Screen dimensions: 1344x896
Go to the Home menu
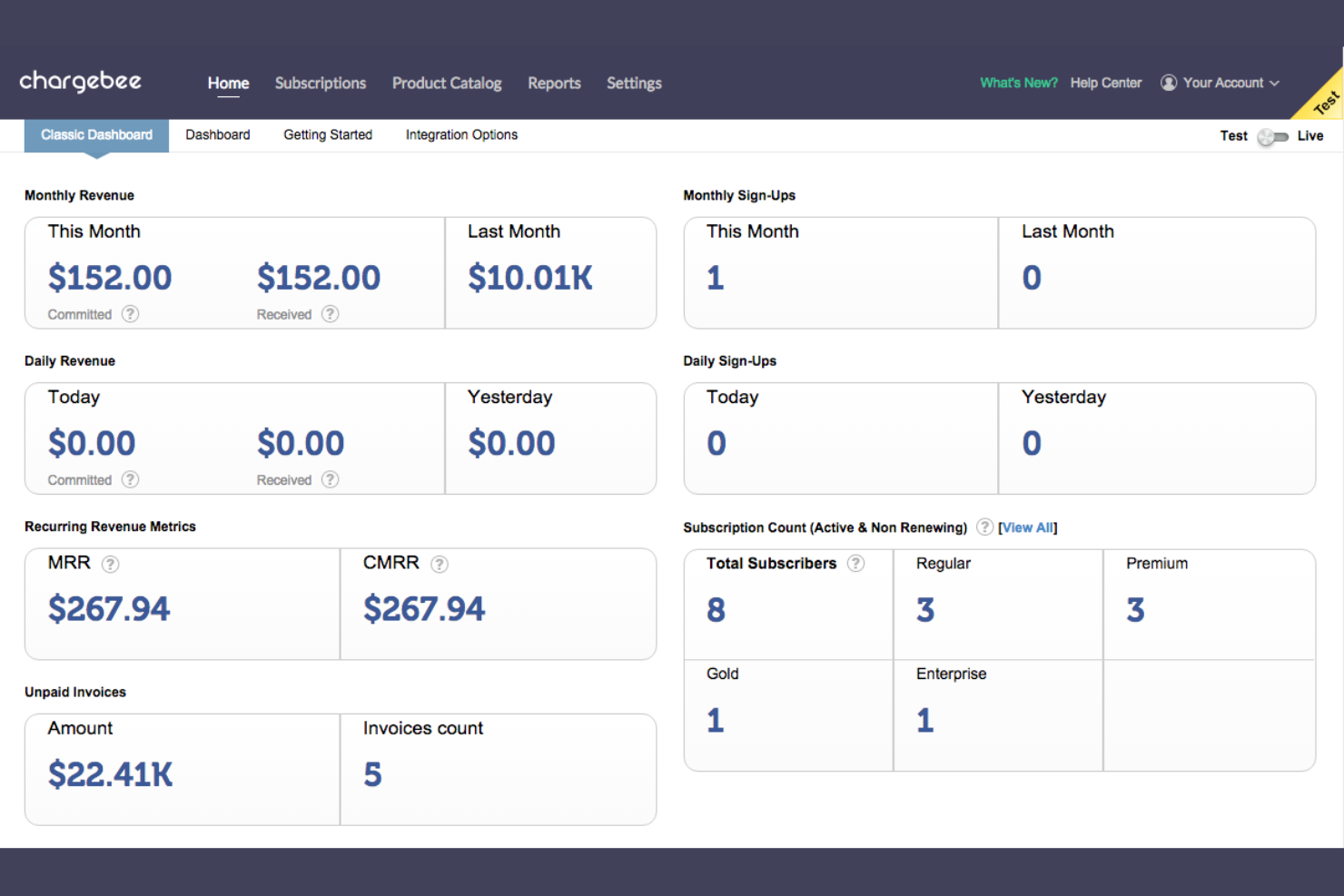tap(228, 83)
